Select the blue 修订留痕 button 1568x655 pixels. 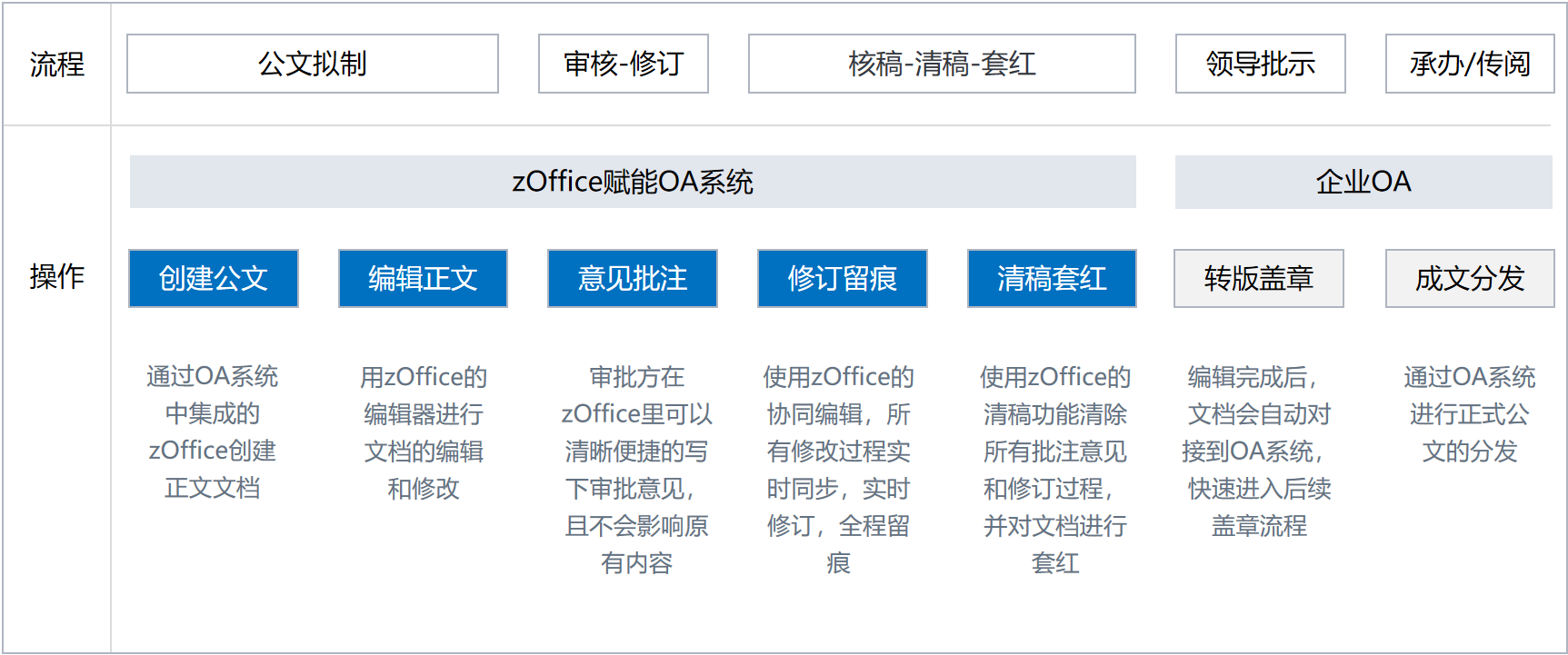pyautogui.click(x=843, y=278)
